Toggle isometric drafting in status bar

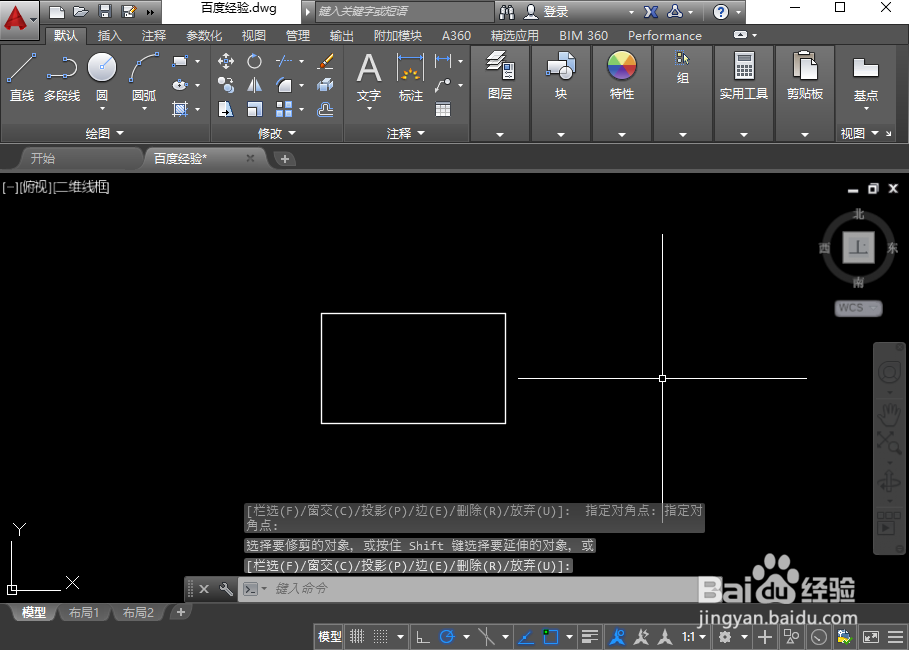(486, 637)
